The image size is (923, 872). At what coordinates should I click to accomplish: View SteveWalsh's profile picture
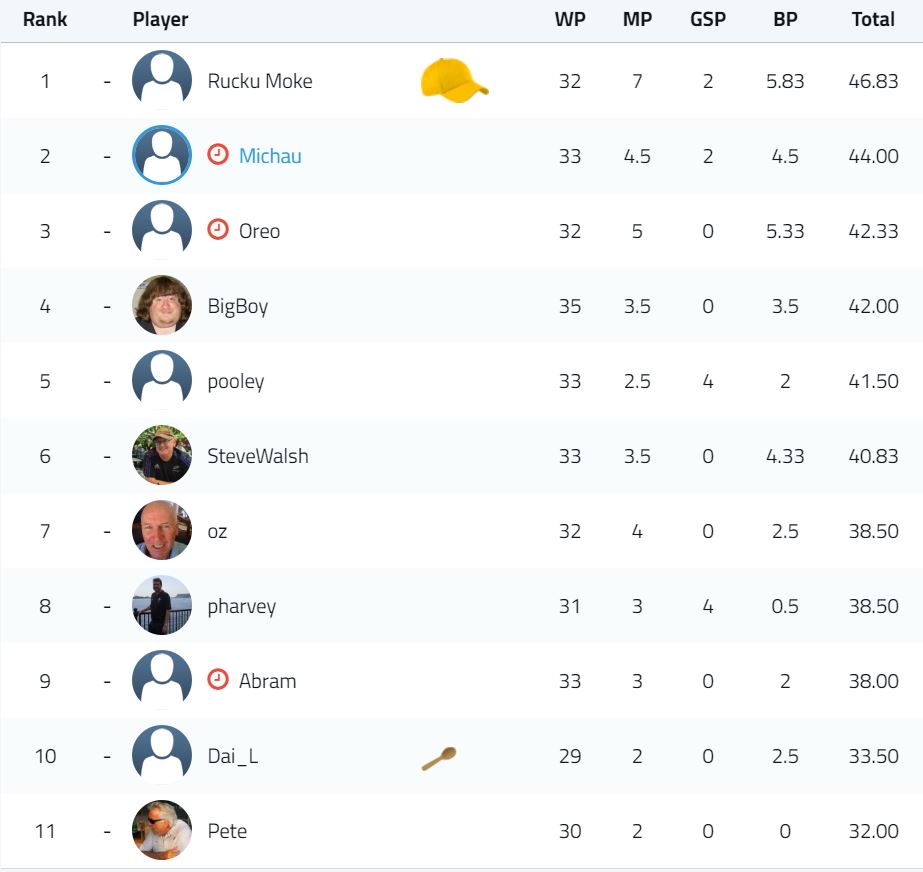[x=162, y=455]
